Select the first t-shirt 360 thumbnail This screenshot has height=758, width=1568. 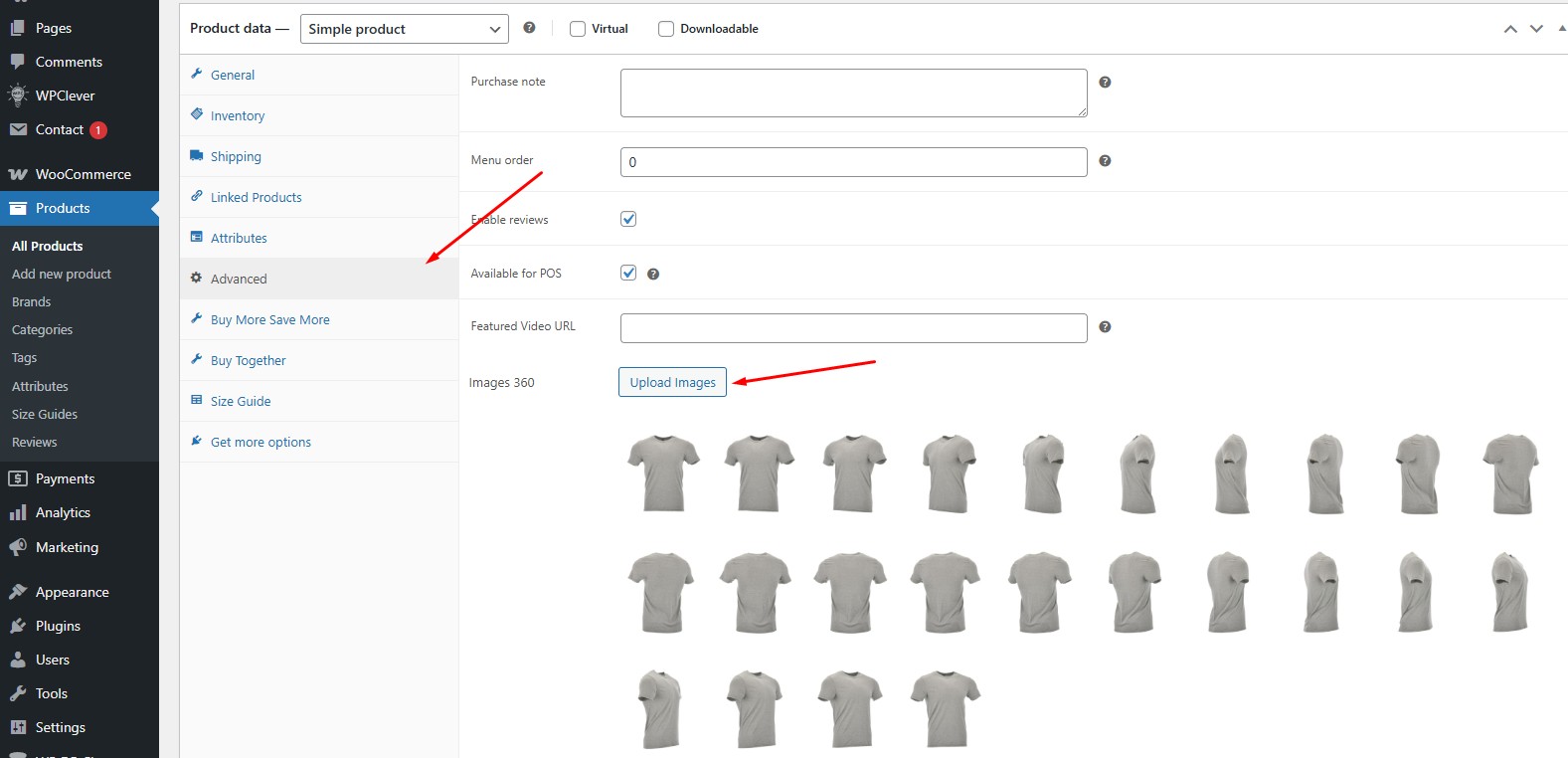coord(664,474)
